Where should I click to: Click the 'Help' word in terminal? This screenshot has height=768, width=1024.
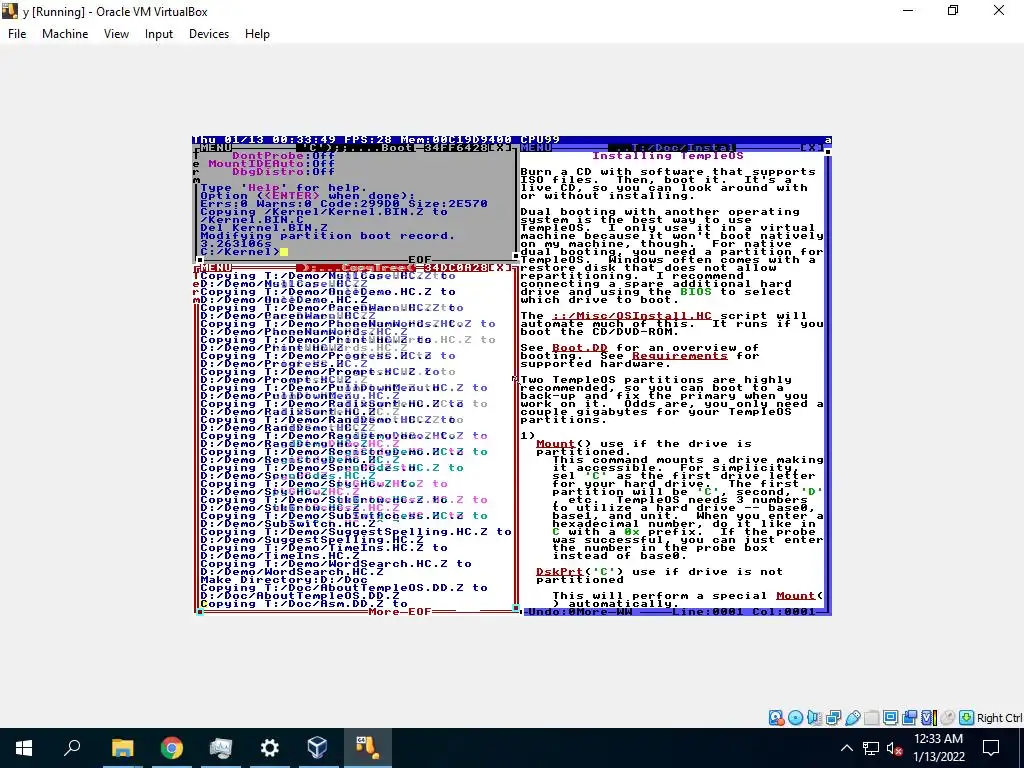pos(264,187)
